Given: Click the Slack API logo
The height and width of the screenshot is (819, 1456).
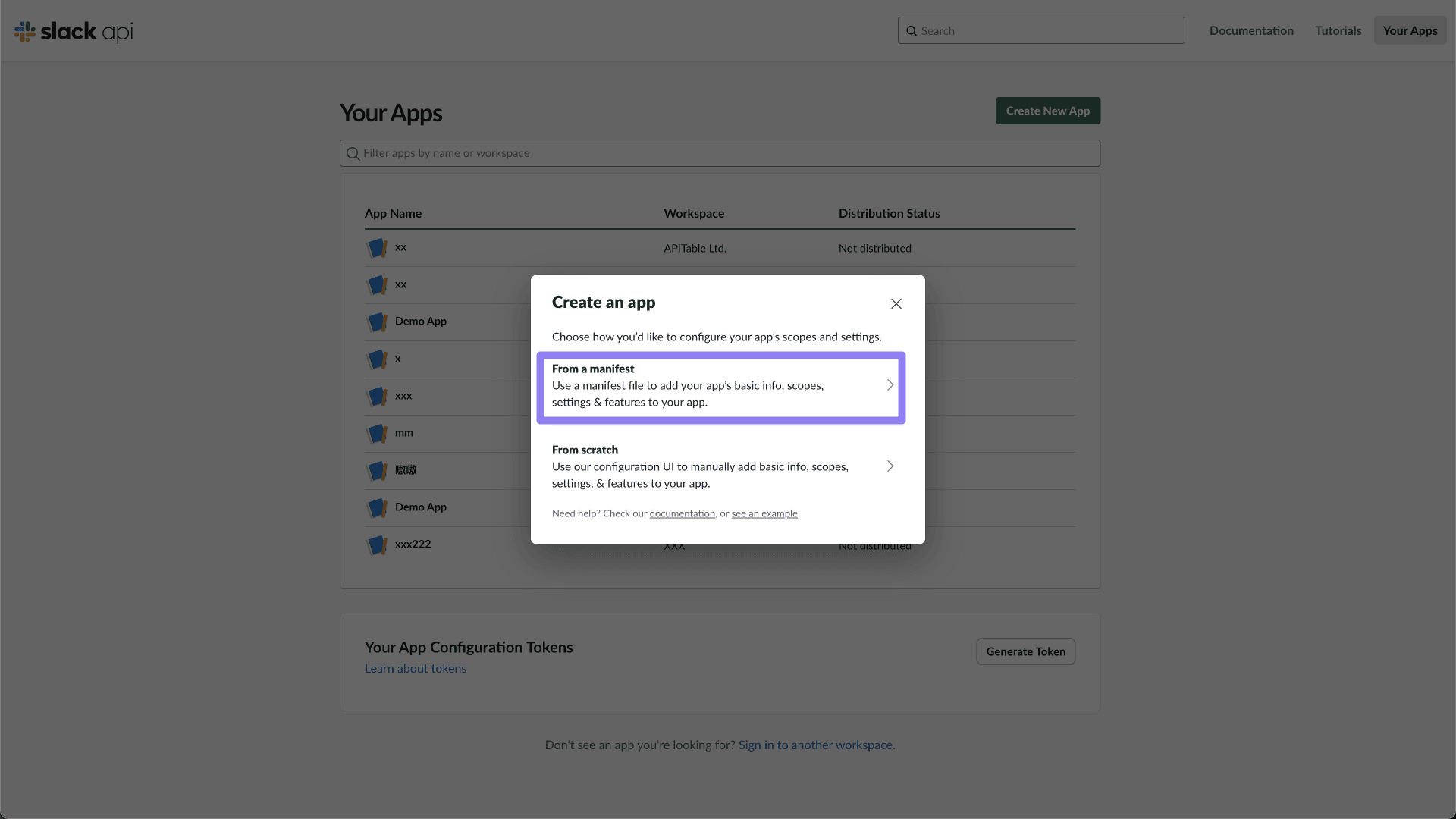Looking at the screenshot, I should (x=74, y=31).
